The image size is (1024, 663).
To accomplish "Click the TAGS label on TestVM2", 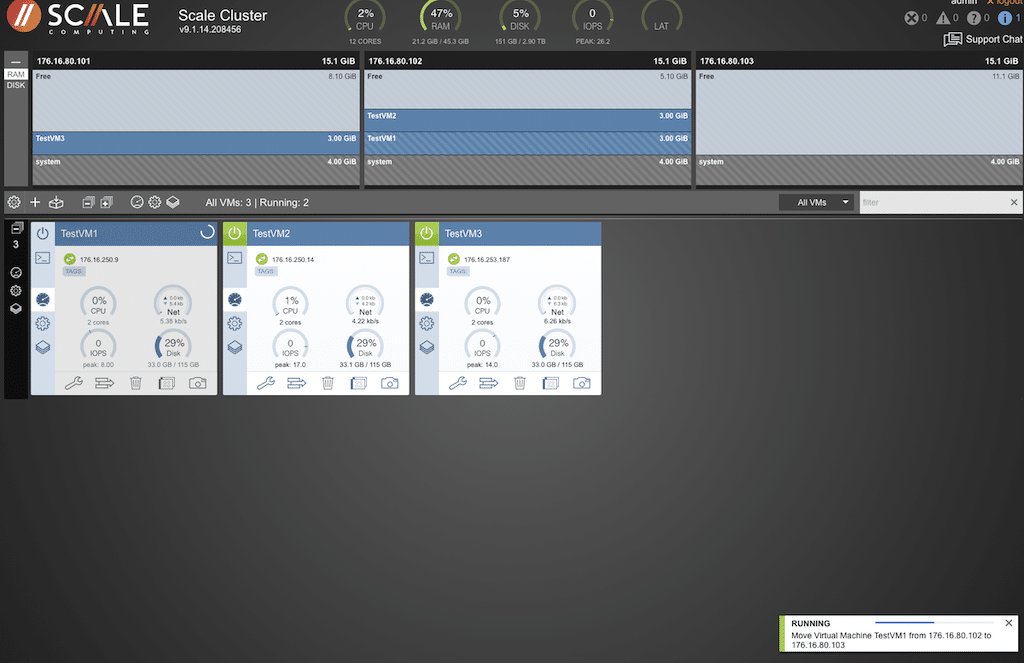I will pos(266,271).
